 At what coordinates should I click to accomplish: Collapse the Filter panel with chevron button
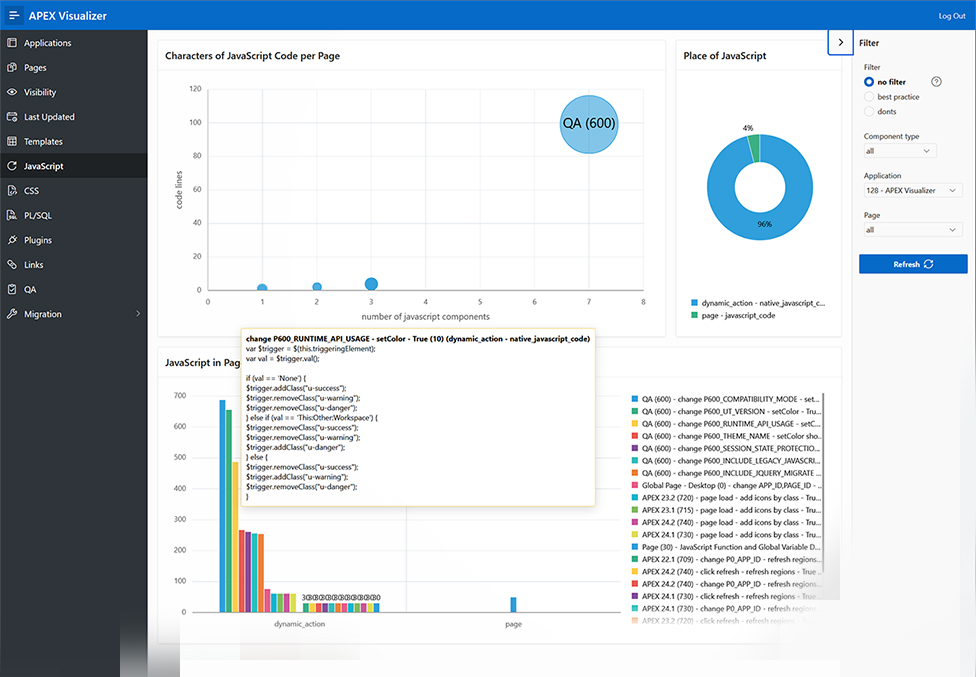pyautogui.click(x=840, y=42)
